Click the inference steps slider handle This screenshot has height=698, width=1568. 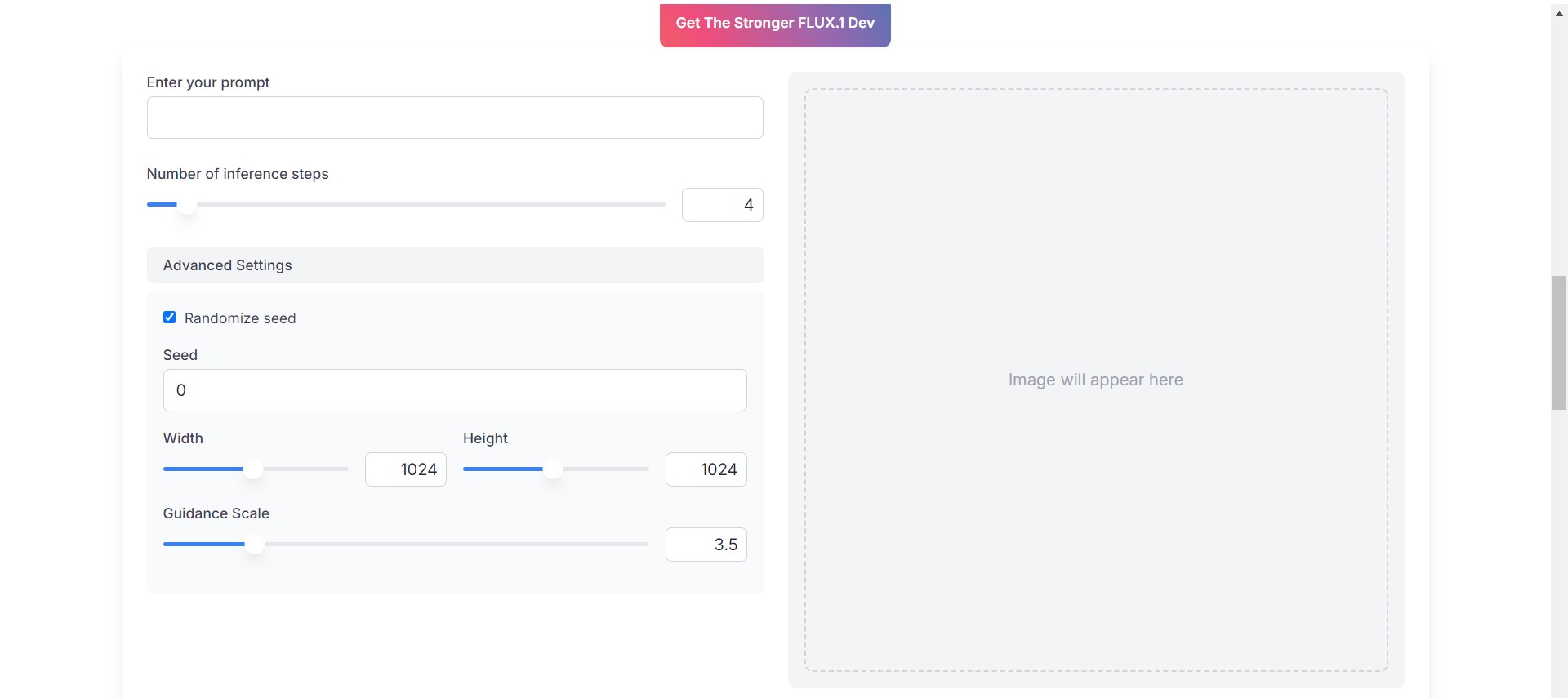point(187,205)
